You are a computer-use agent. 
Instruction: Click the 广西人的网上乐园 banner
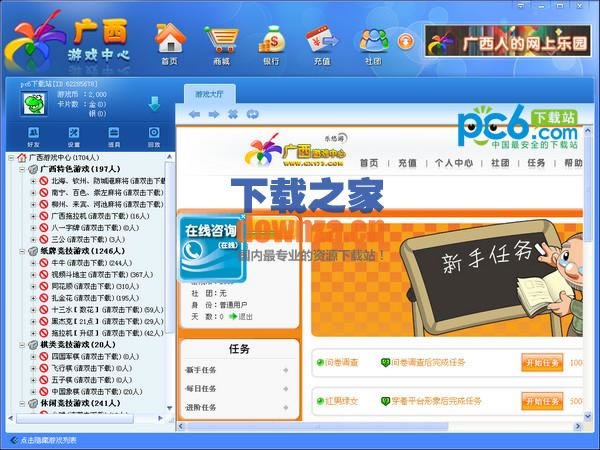[x=508, y=41]
